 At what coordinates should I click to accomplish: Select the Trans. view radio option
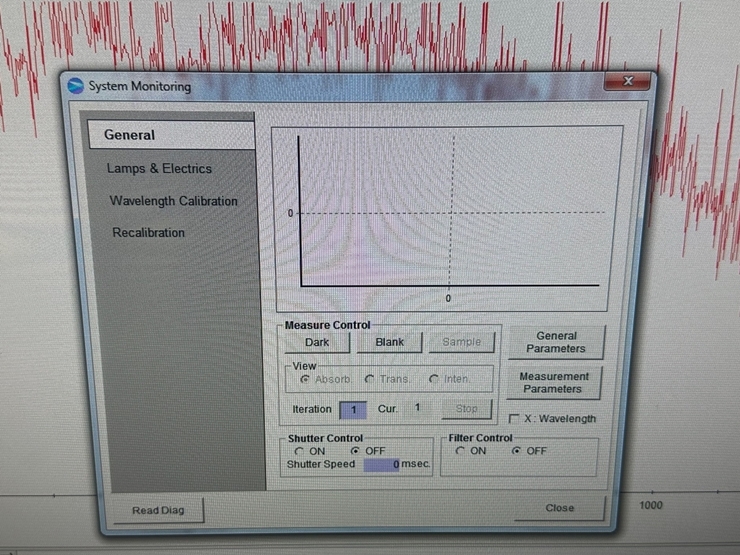point(368,379)
